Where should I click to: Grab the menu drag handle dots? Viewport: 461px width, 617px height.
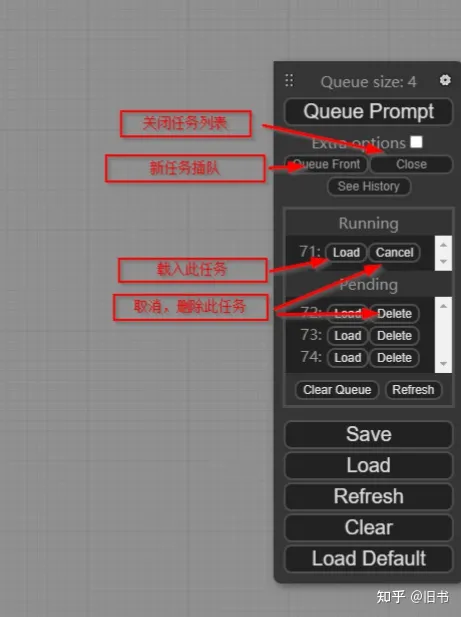(289, 80)
